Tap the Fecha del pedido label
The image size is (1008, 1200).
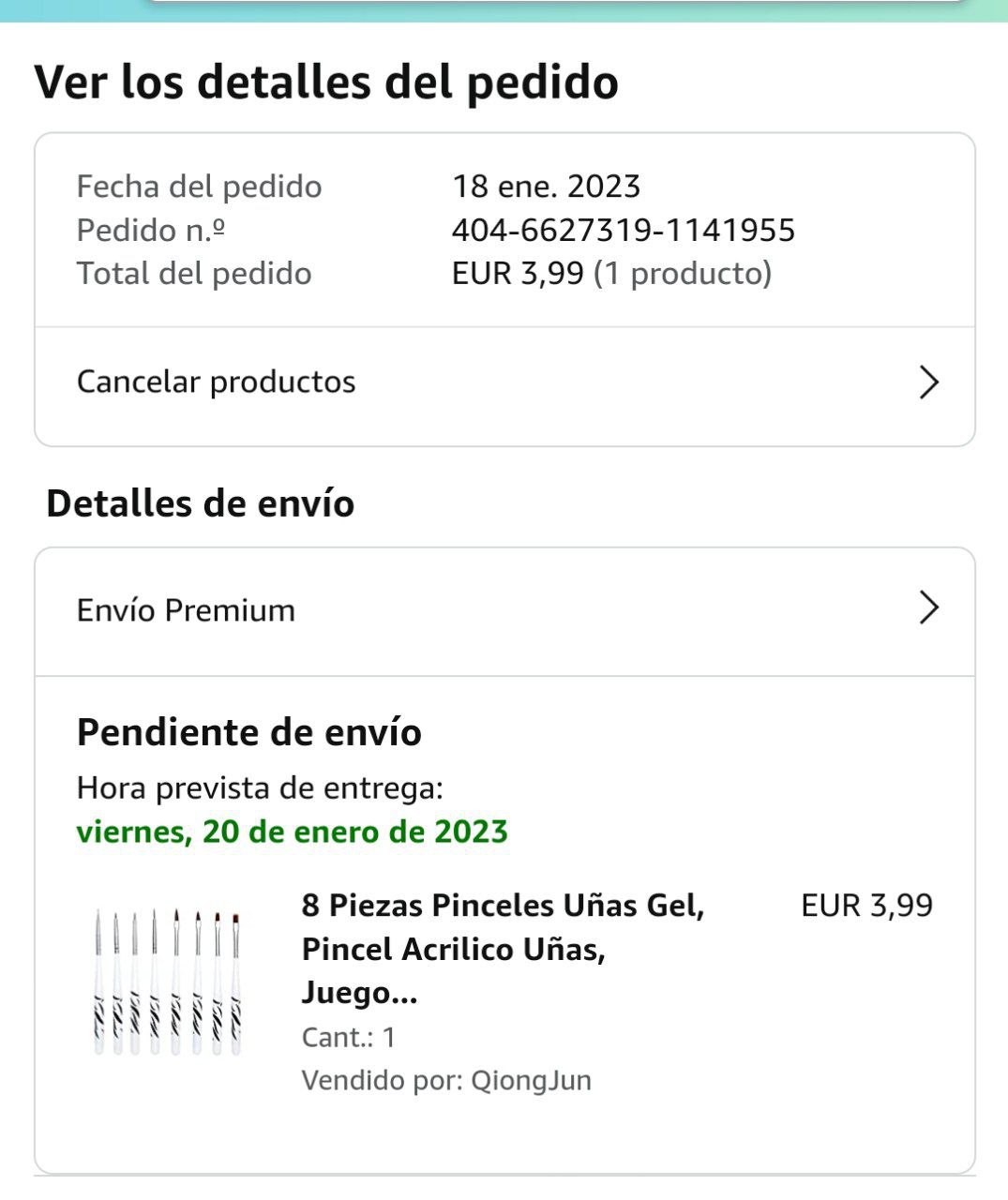(x=200, y=187)
